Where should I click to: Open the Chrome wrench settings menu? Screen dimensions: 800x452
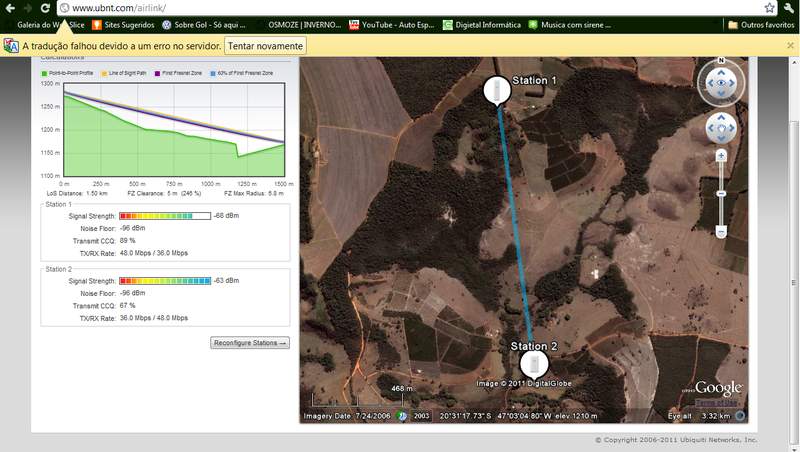coord(789,8)
